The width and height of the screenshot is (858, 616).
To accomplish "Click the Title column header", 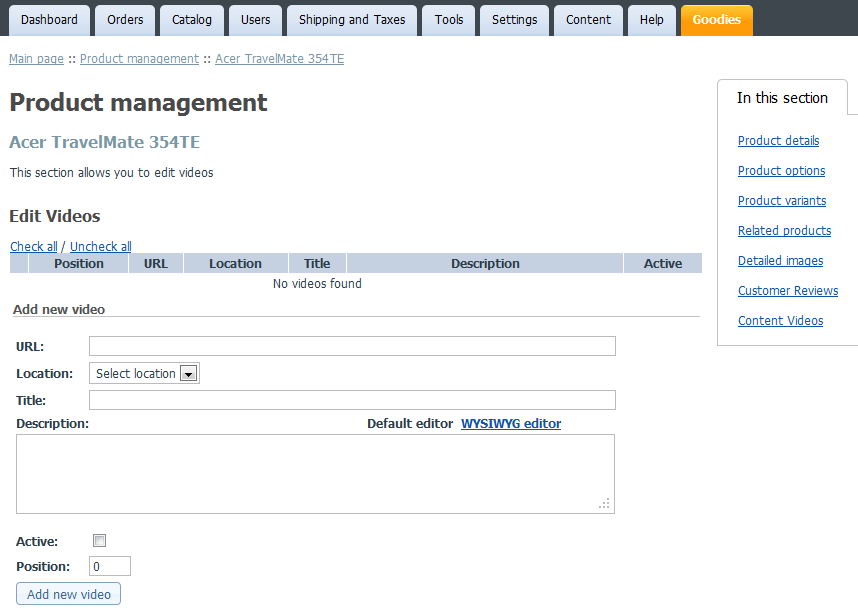I will click(x=317, y=264).
